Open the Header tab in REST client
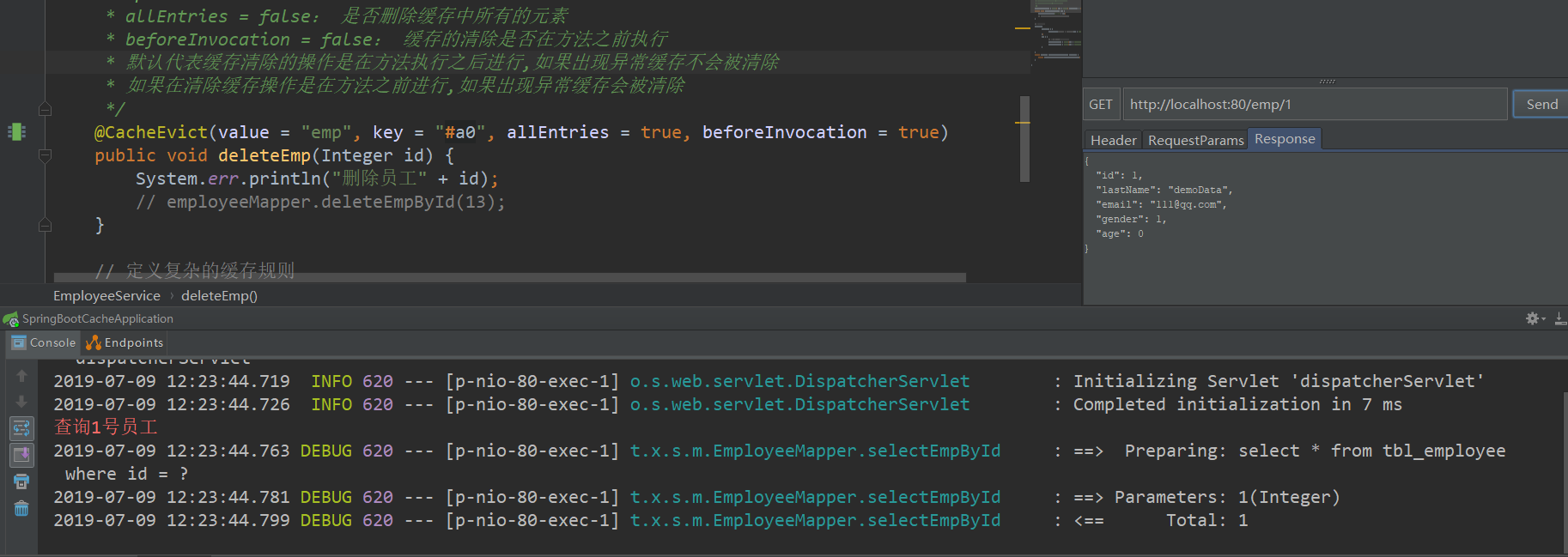Screen dimensions: 1568x557 tap(1113, 140)
